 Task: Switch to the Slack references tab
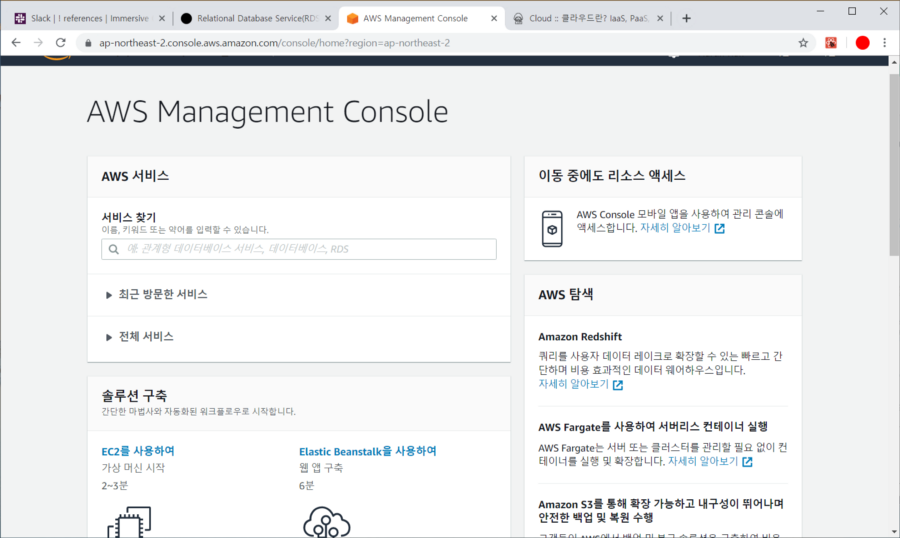(89, 18)
